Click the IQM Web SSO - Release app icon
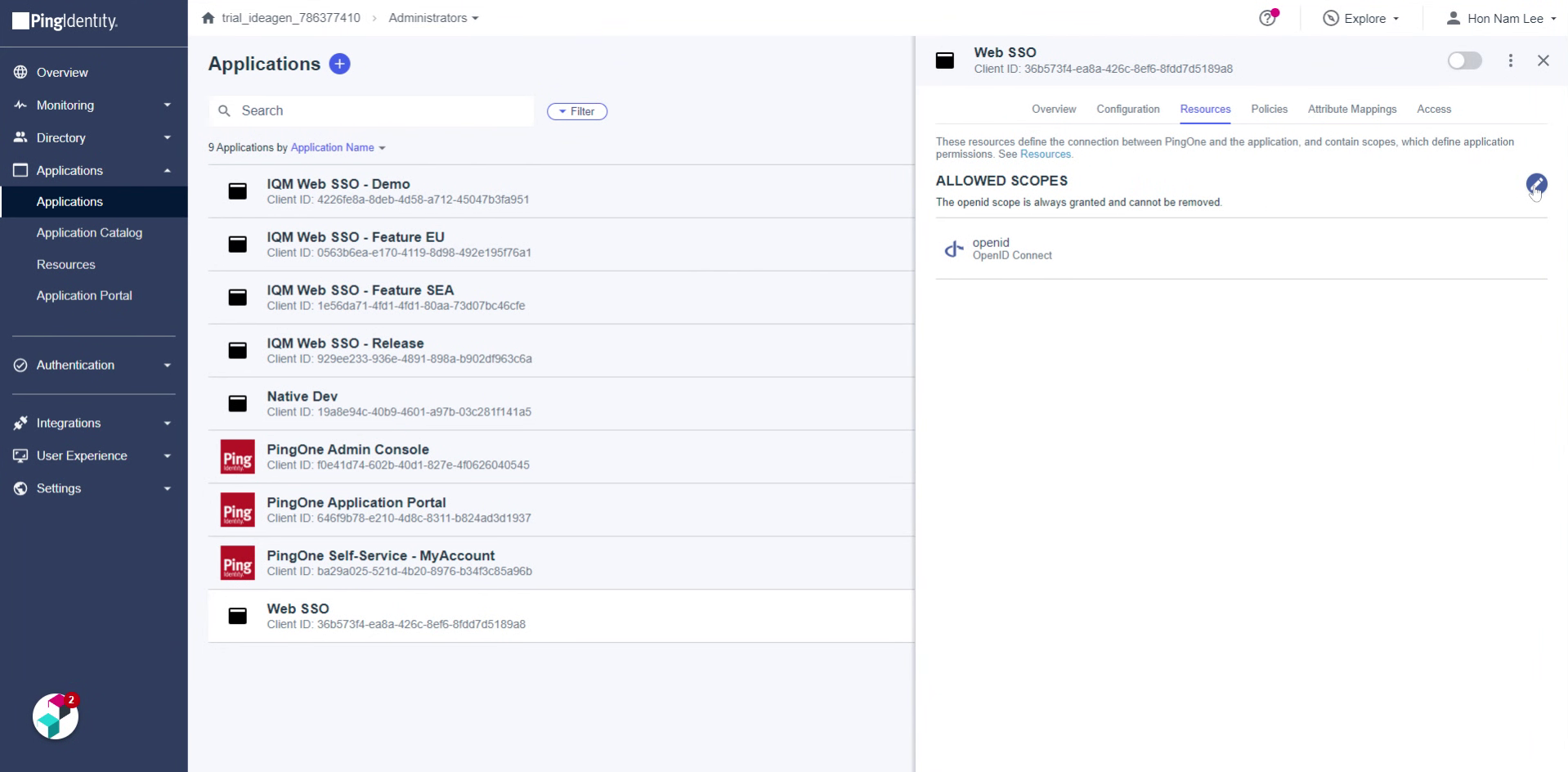This screenshot has width=1568, height=772. click(237, 351)
